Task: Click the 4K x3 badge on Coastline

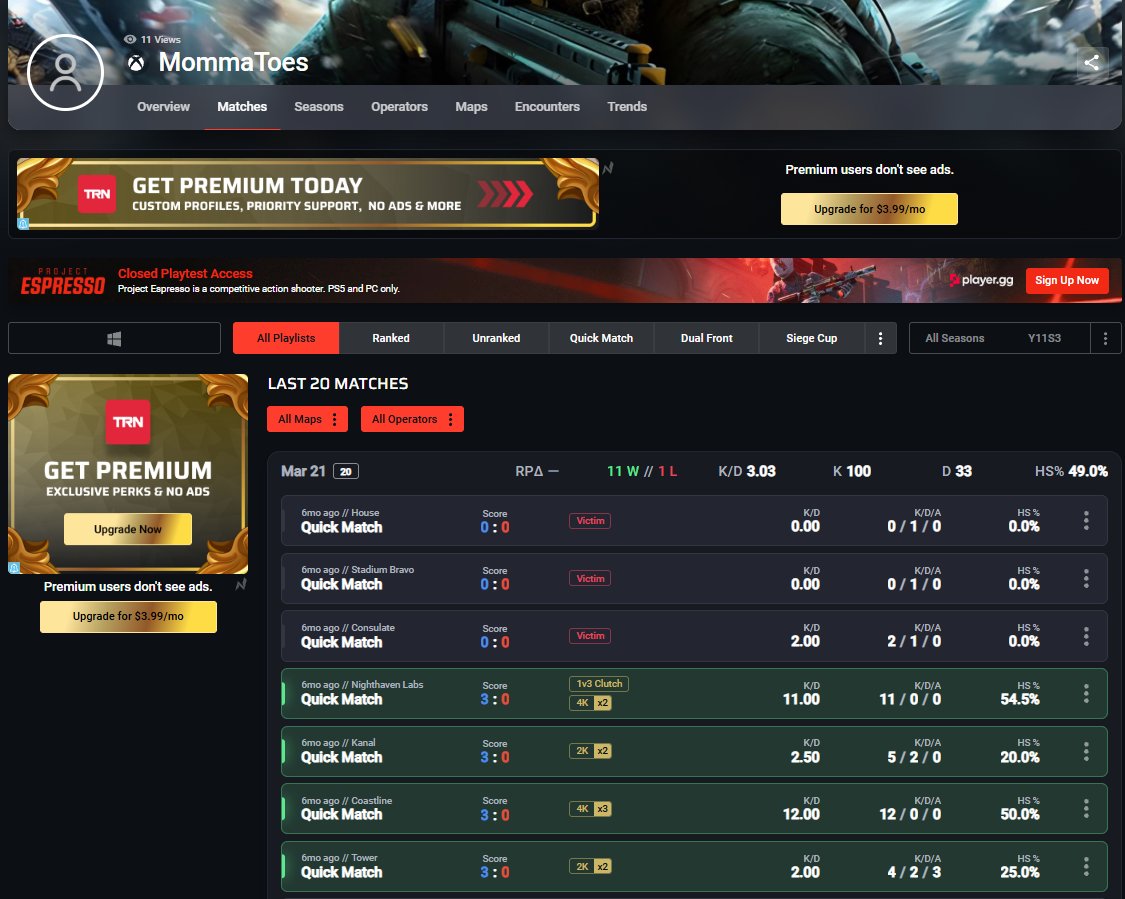Action: coord(590,809)
